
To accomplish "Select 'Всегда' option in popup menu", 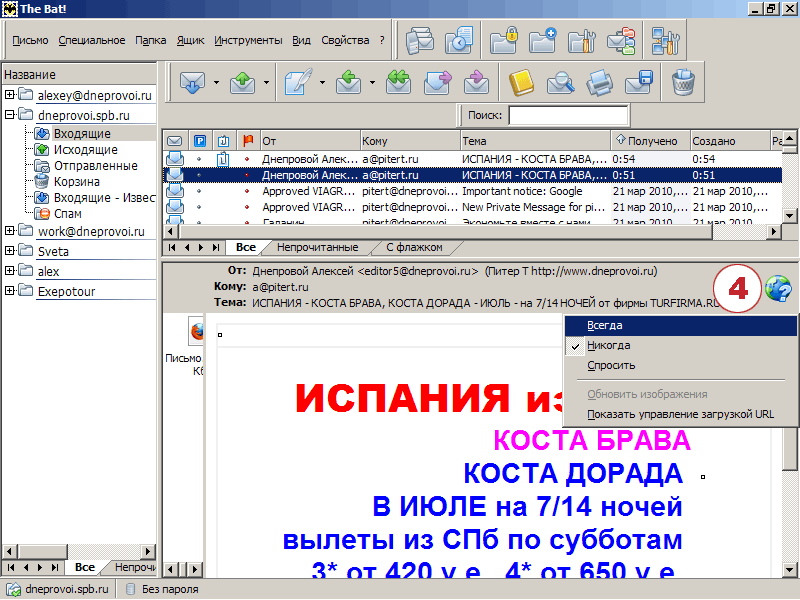I will coord(605,326).
